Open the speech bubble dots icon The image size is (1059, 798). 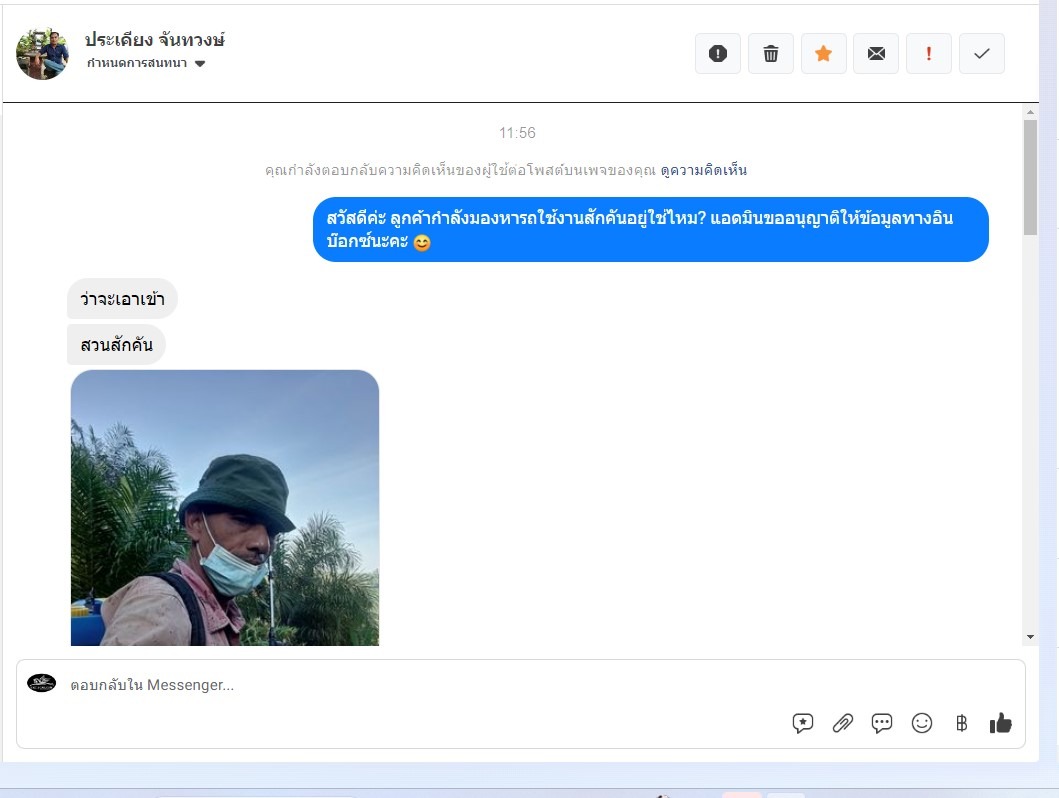click(881, 723)
